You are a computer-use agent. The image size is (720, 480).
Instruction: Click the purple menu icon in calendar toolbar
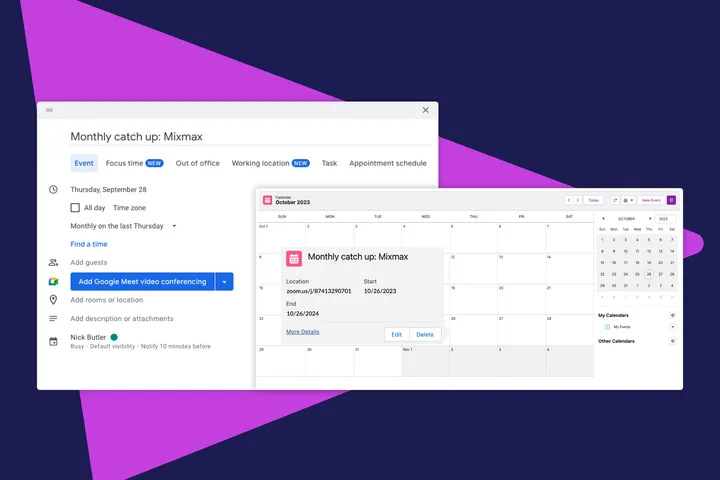671,200
